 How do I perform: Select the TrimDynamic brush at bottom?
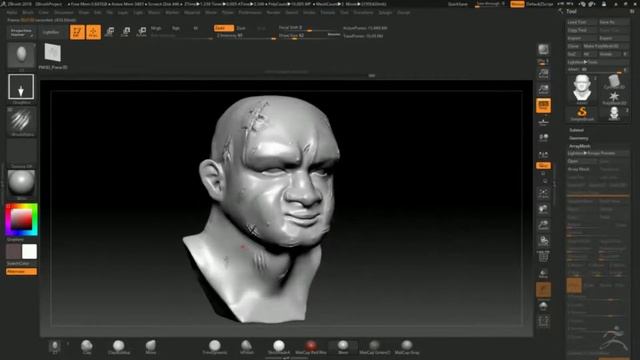pyautogui.click(x=215, y=347)
